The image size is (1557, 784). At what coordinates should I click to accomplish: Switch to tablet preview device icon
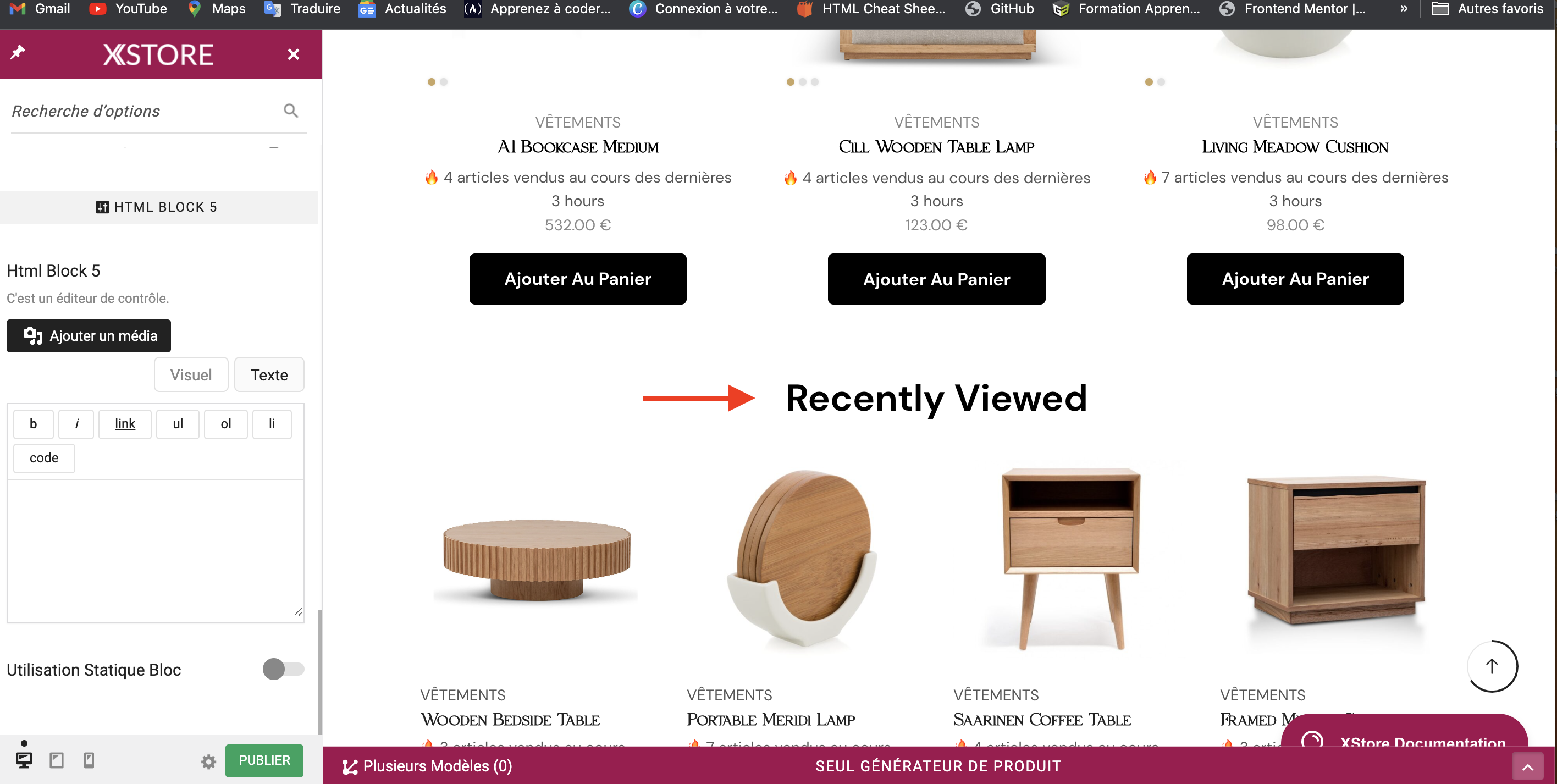coord(57,760)
